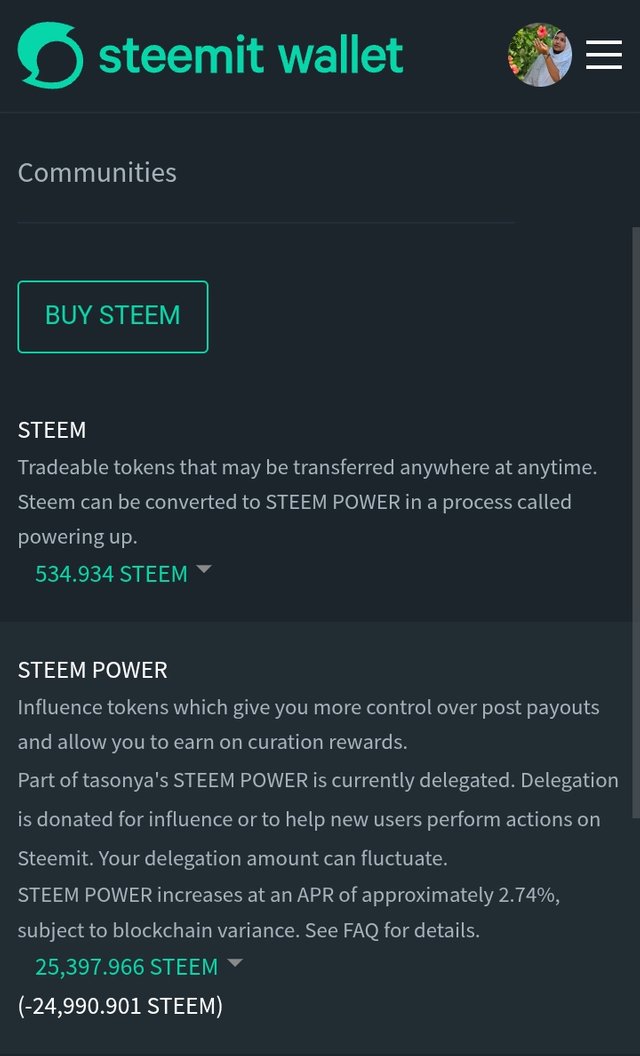Viewport: 640px width, 1056px height.
Task: Expand the 25,397.966 STEEM power dropdown
Action: 126,966
